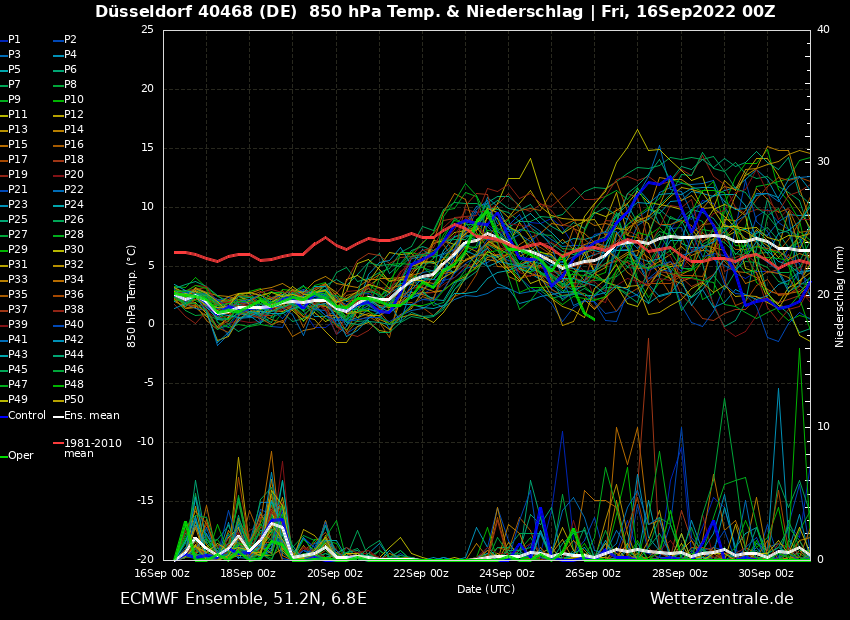Viewport: 850px width, 620px height.
Task: Click the P44 legend entry
Action: click(73, 355)
